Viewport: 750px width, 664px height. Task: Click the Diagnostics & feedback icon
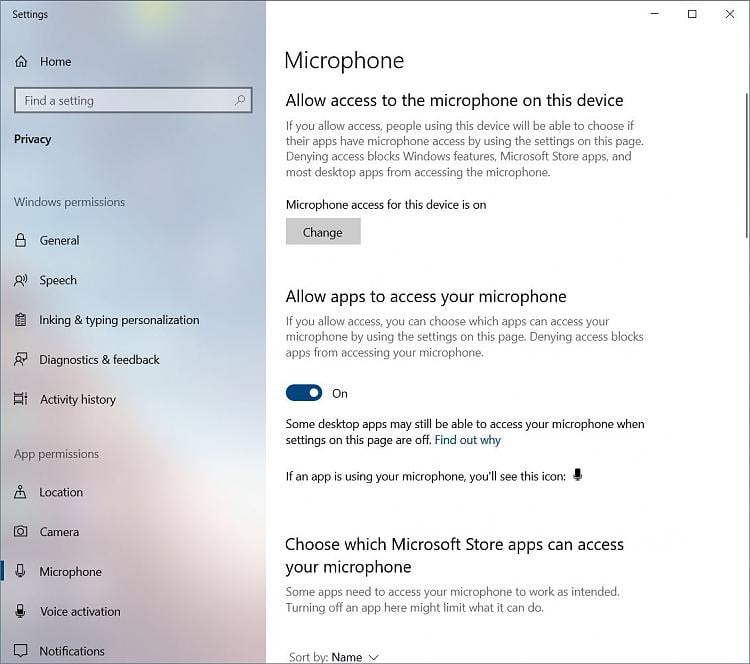[x=21, y=359]
